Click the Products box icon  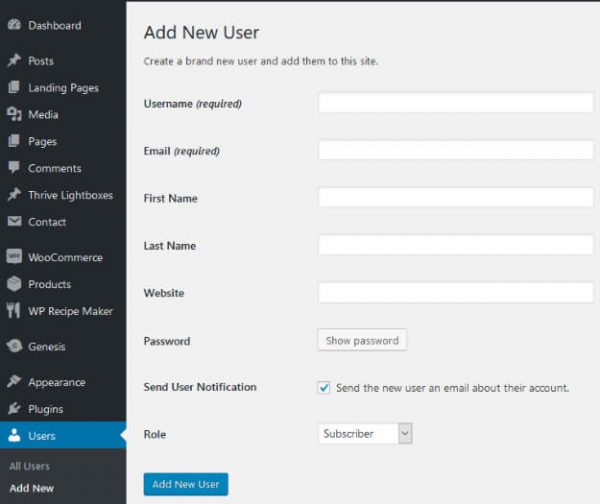14,284
